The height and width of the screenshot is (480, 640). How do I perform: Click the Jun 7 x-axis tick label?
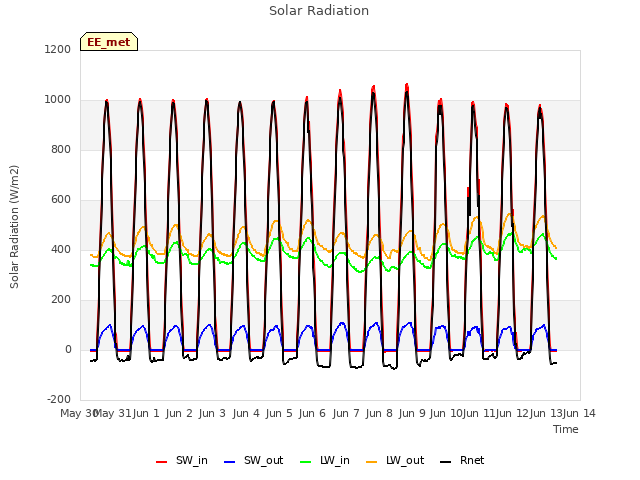click(x=346, y=413)
